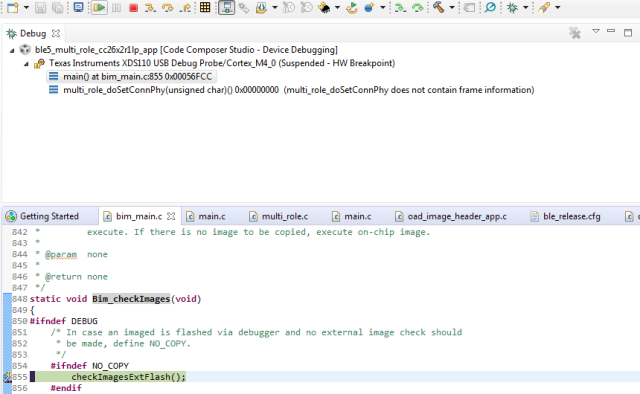This screenshot has width=640, height=394.
Task: Close the Debug view tab
Action: [x=56, y=33]
